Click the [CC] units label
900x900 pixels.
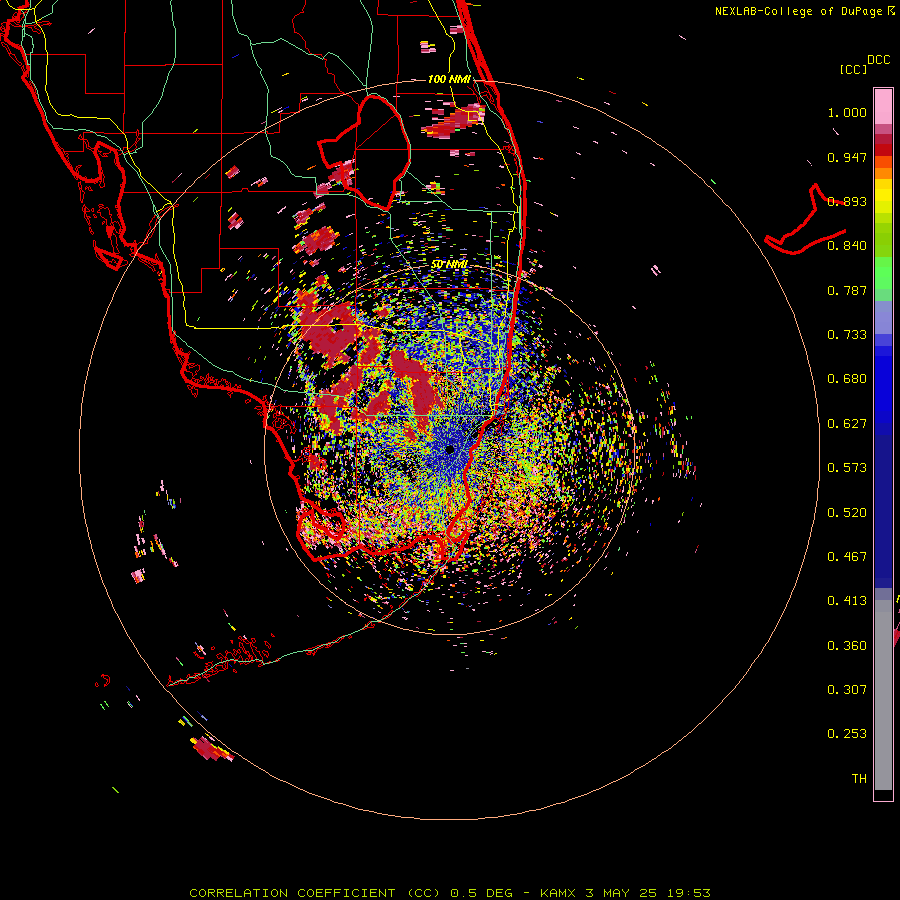click(x=853, y=69)
